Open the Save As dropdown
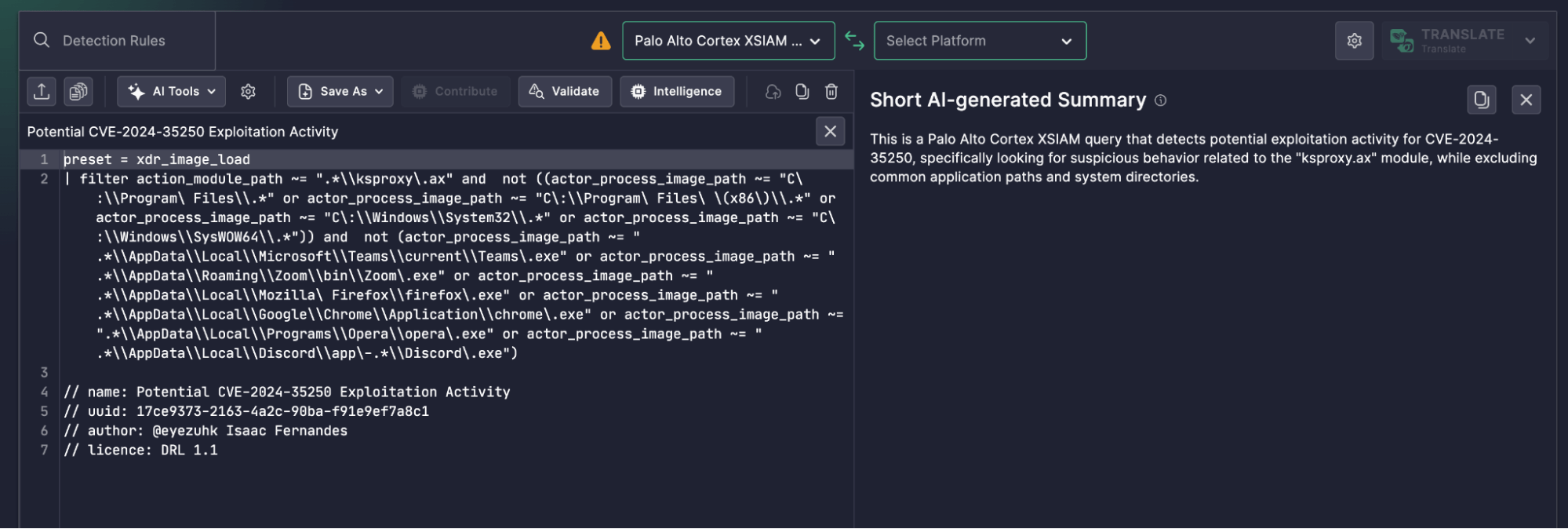 (x=340, y=92)
